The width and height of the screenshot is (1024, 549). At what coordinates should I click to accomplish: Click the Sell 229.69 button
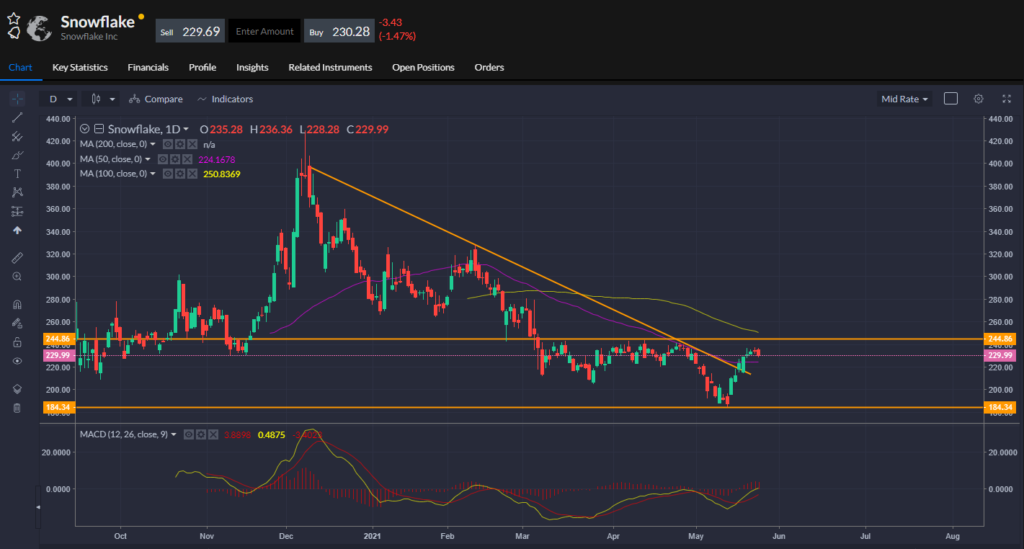190,31
